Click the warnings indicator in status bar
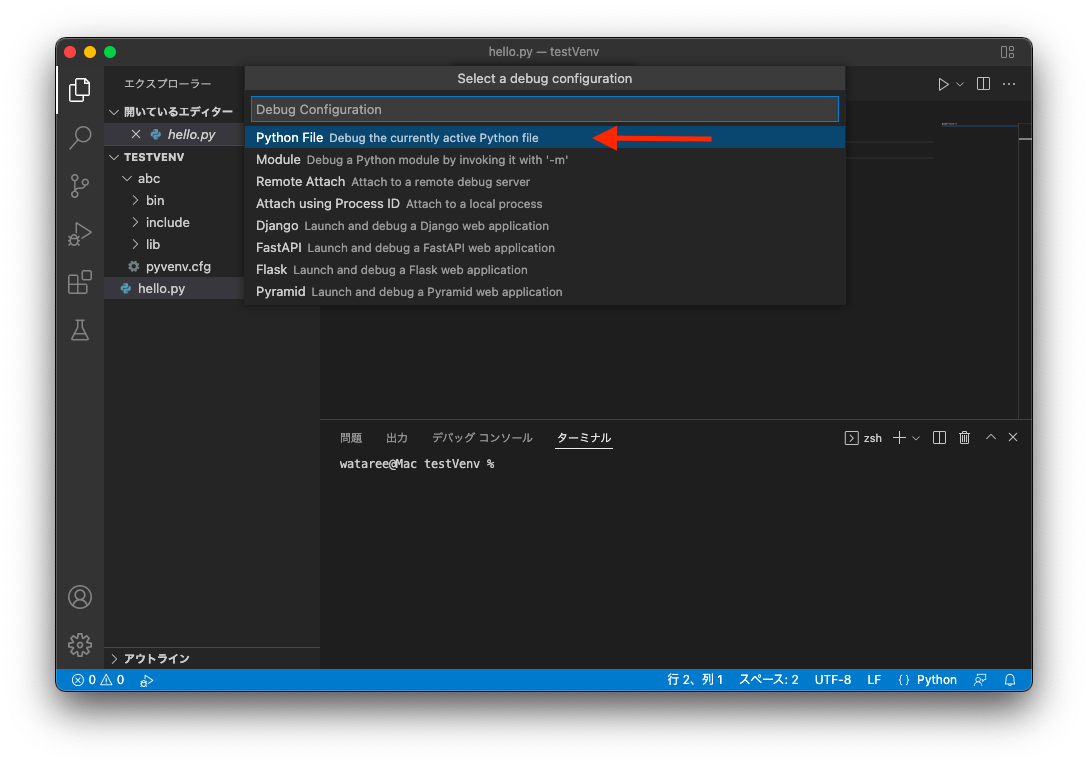The height and width of the screenshot is (765, 1088). pyautogui.click(x=112, y=680)
